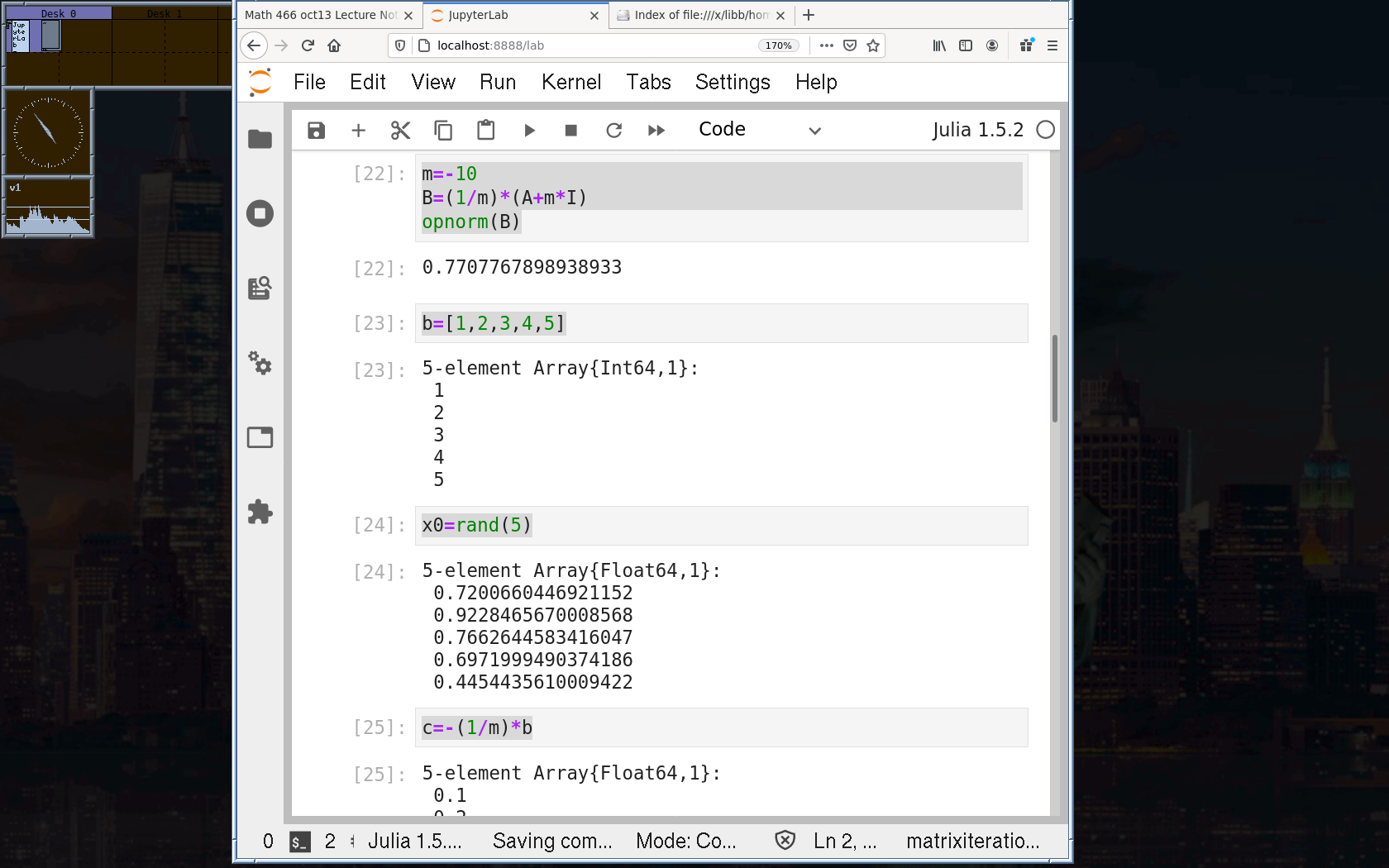Image resolution: width=1389 pixels, height=868 pixels.
Task: Run the selected cell and advance
Action: 529,131
